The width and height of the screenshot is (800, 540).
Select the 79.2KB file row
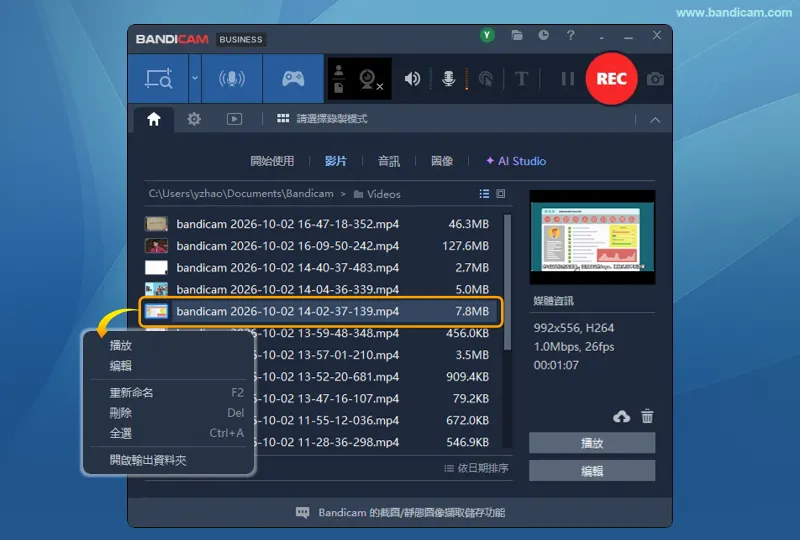click(x=378, y=399)
